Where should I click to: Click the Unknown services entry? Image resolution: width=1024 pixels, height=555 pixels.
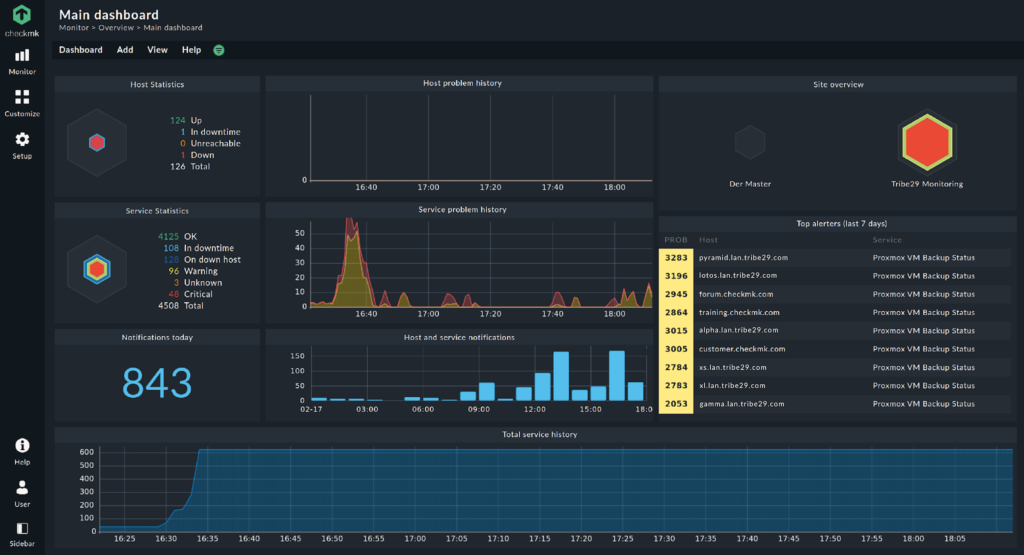tap(198, 283)
